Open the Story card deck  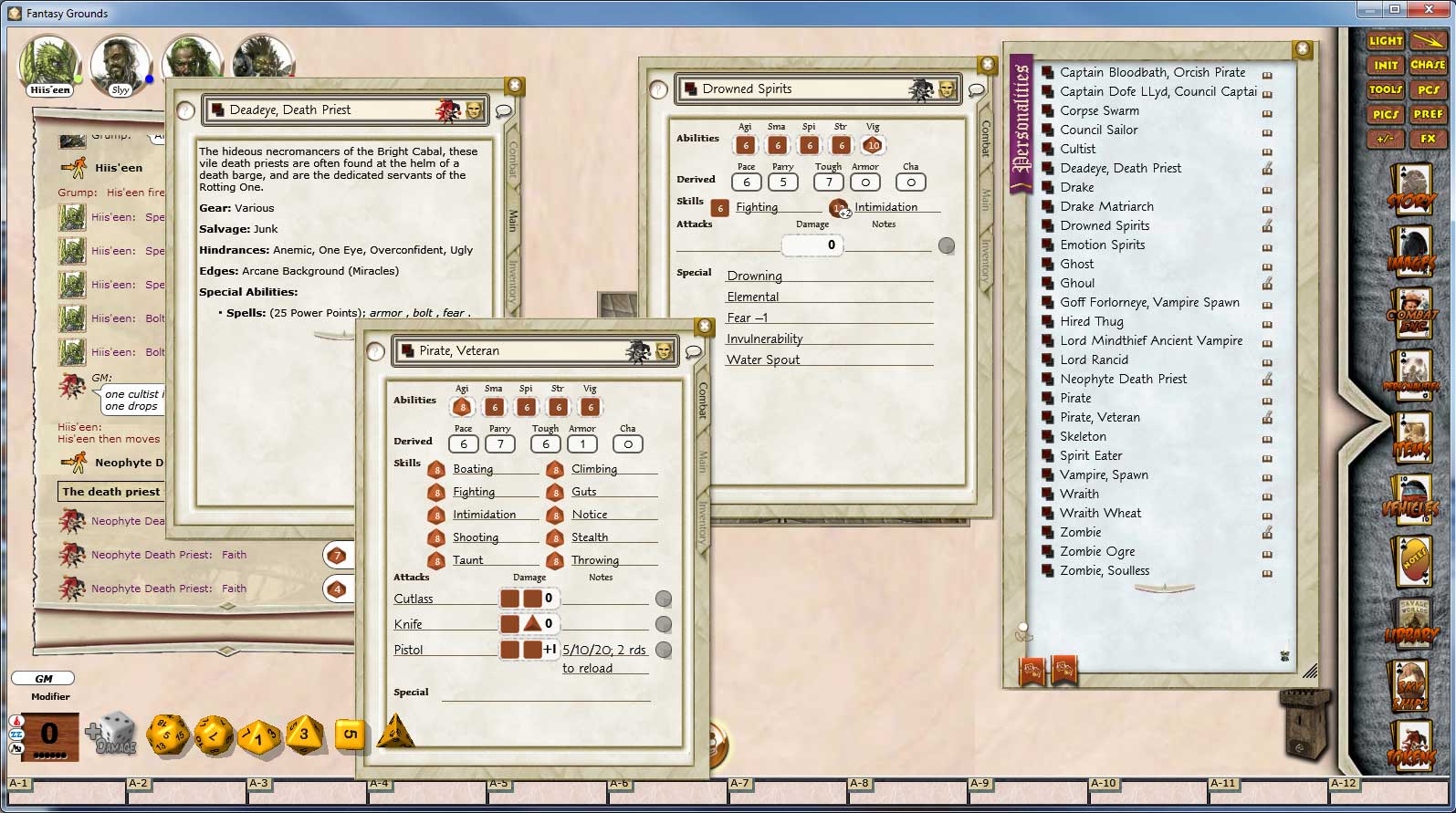point(1411,191)
